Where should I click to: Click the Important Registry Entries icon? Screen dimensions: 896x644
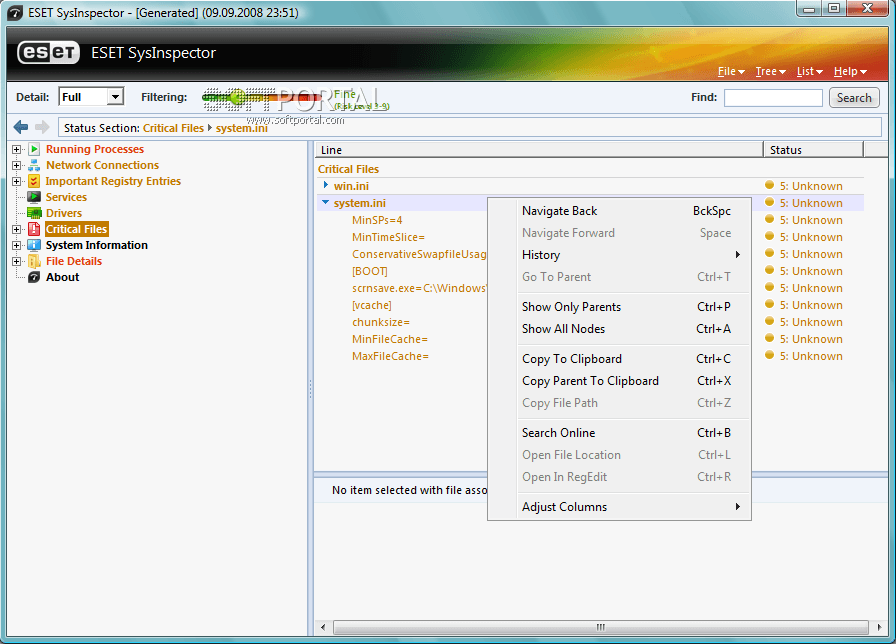pyautogui.click(x=34, y=181)
